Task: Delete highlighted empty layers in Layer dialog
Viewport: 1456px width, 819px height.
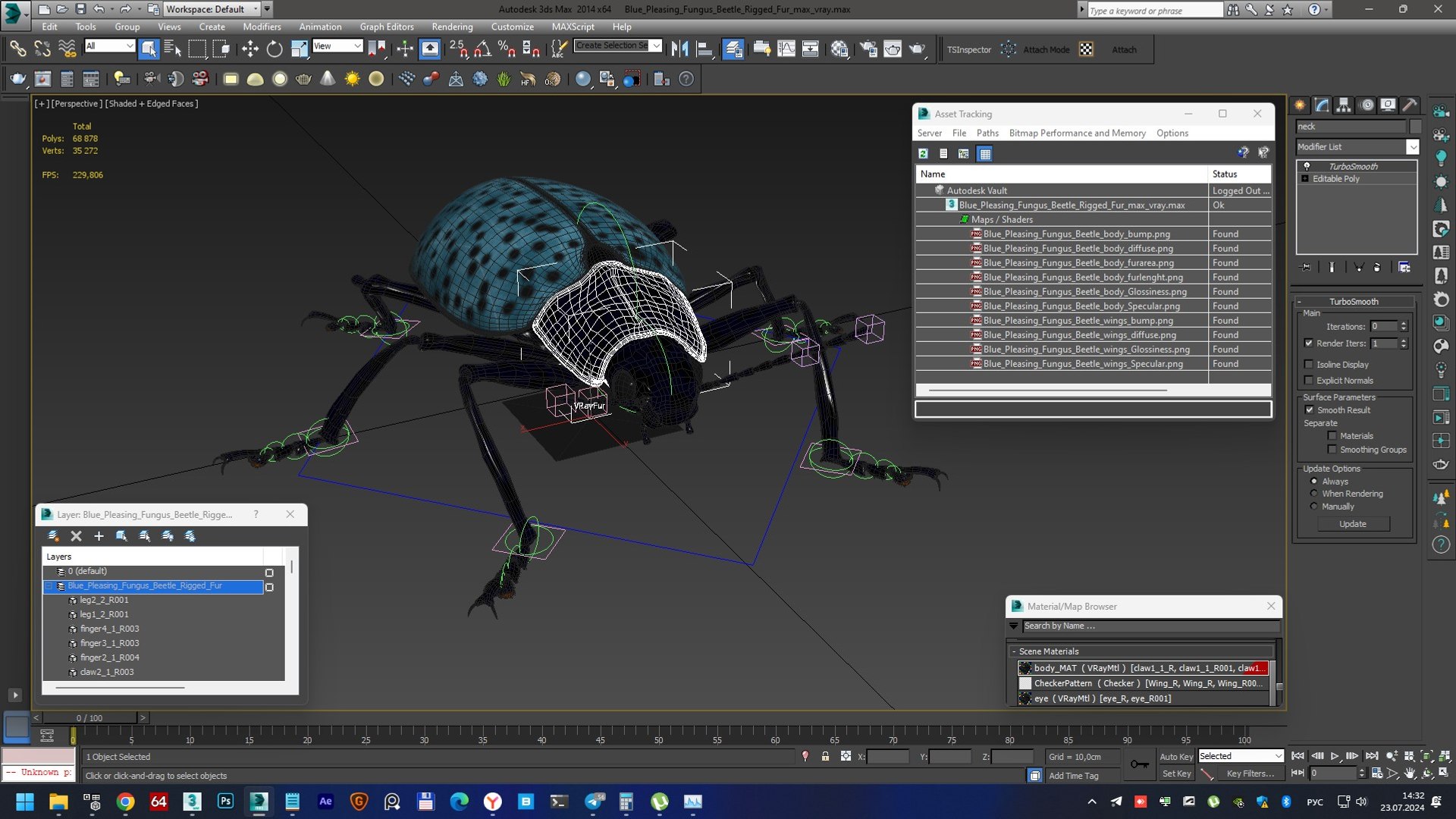Action: click(76, 536)
